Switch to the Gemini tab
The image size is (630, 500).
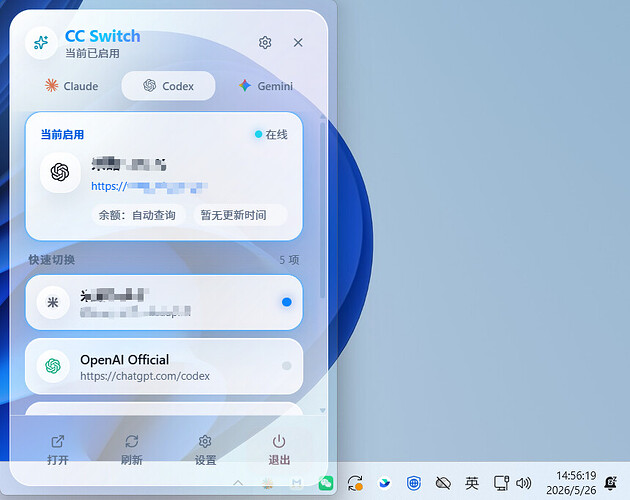click(x=266, y=86)
